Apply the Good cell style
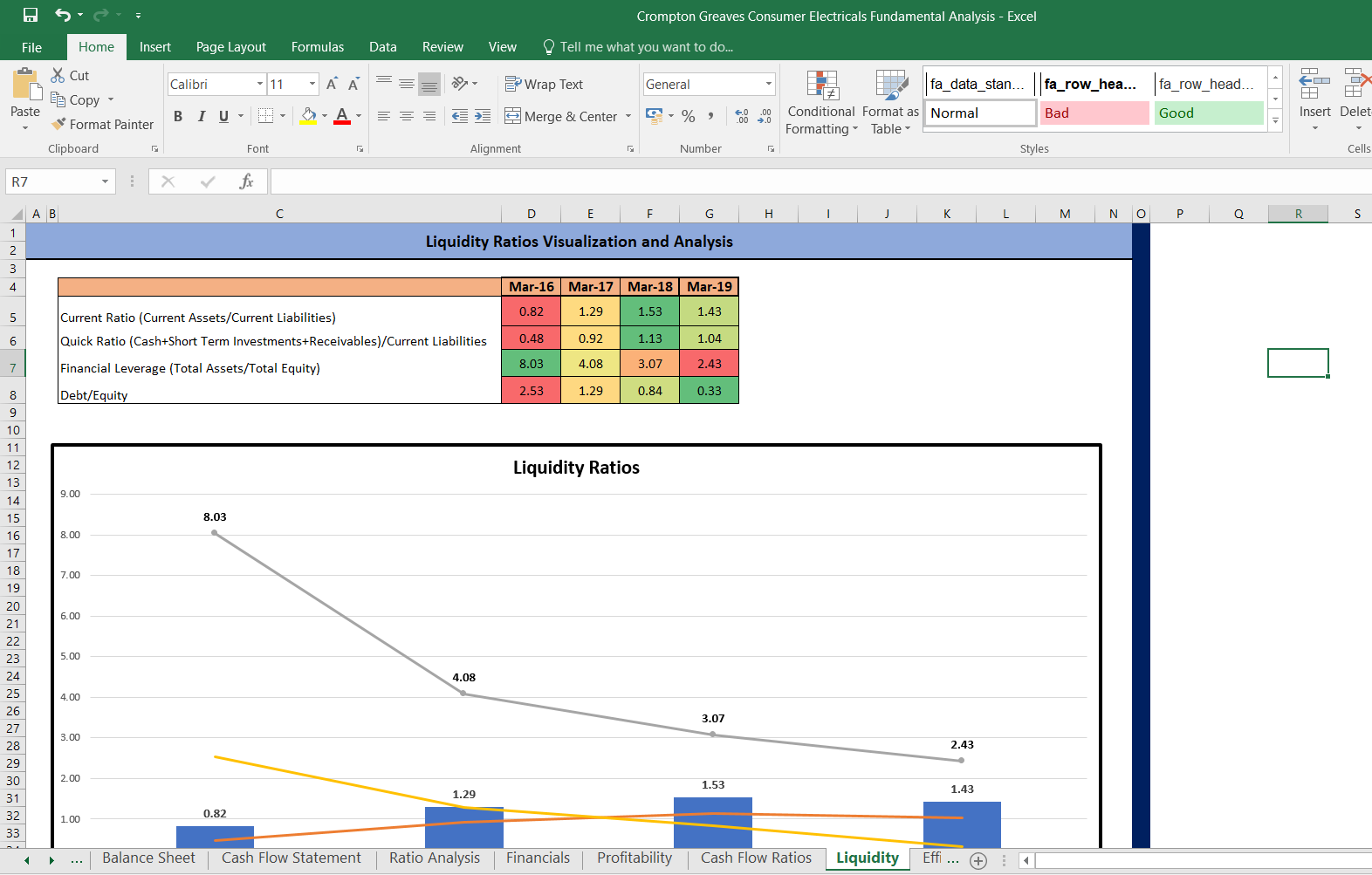Image resolution: width=1372 pixels, height=875 pixels. click(x=1209, y=113)
